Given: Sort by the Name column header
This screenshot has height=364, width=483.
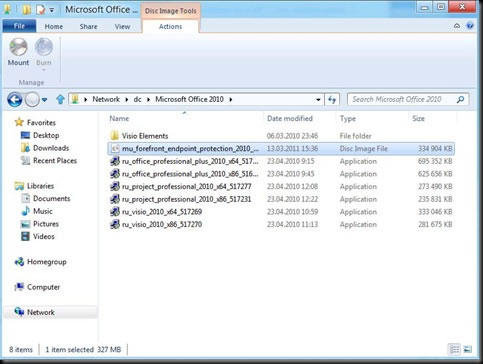Looking at the screenshot, I should pyautogui.click(x=119, y=119).
